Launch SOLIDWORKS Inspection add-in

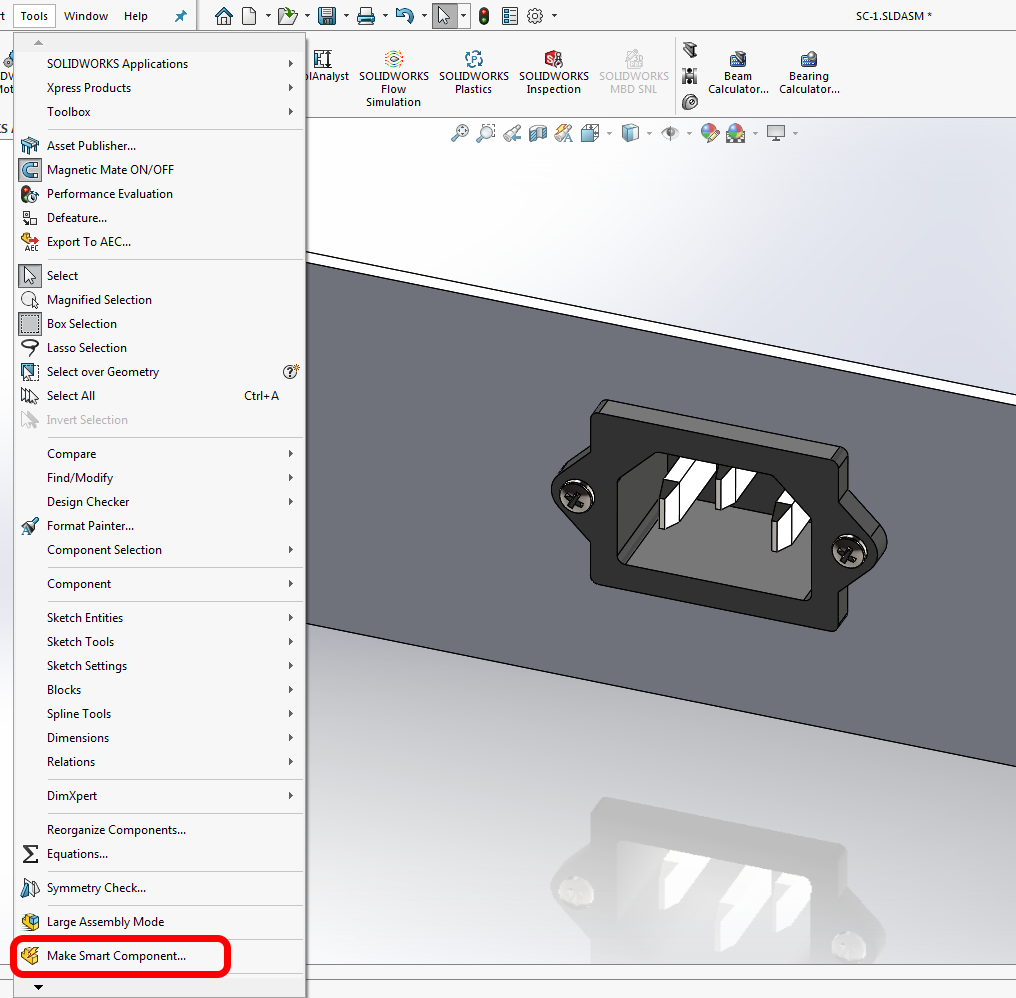point(553,72)
